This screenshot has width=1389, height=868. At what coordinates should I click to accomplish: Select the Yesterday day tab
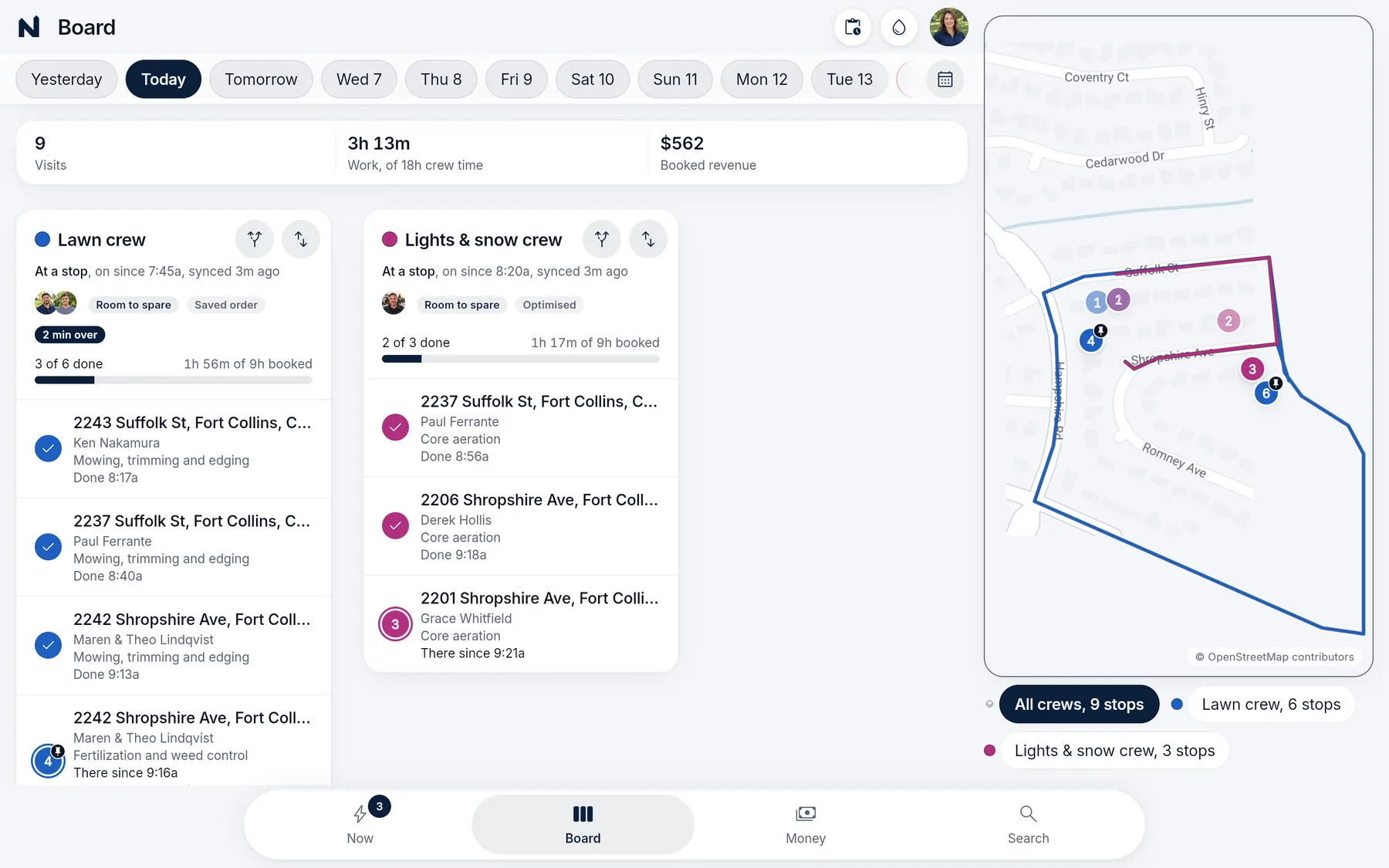[x=66, y=79]
